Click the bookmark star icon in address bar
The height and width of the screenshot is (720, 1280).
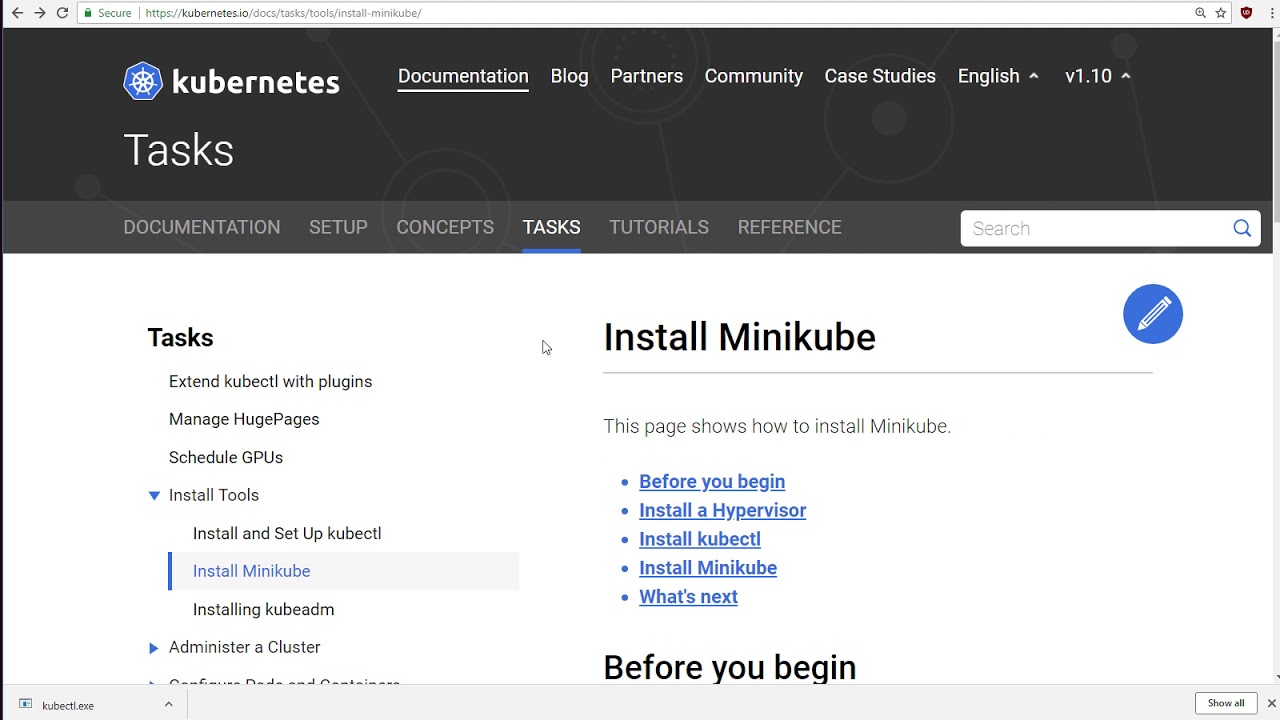(1221, 13)
